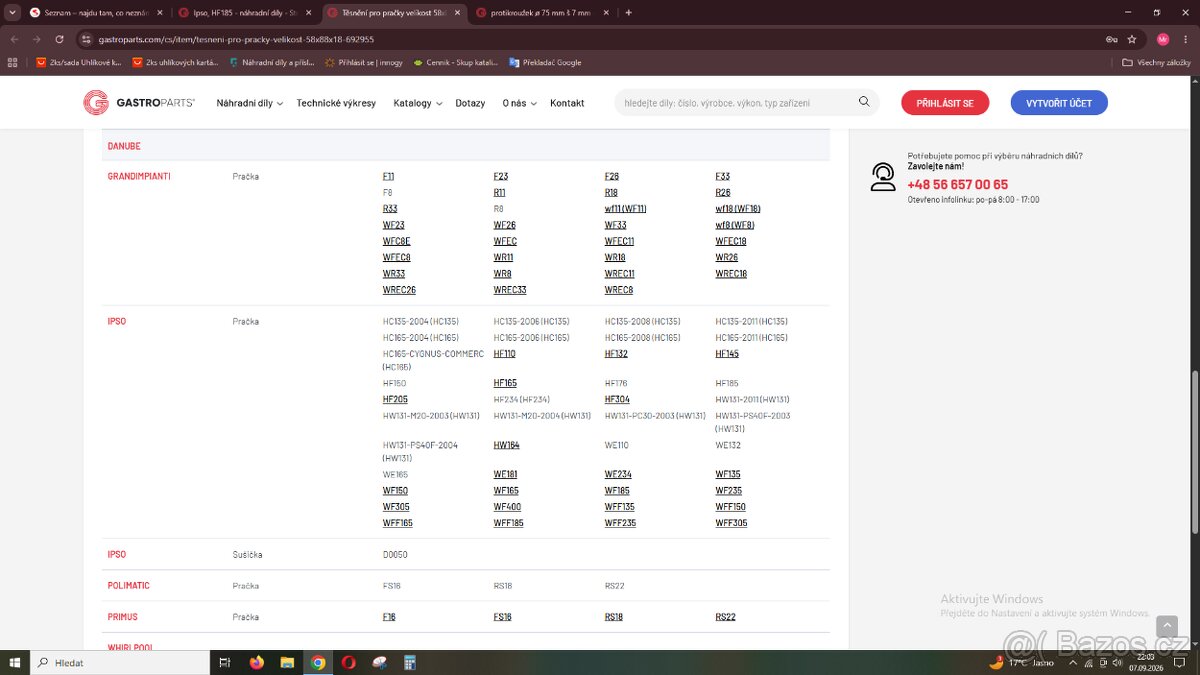Switch to 'Ipso, HF185' tab
The image size is (1200, 675).
(x=244, y=13)
